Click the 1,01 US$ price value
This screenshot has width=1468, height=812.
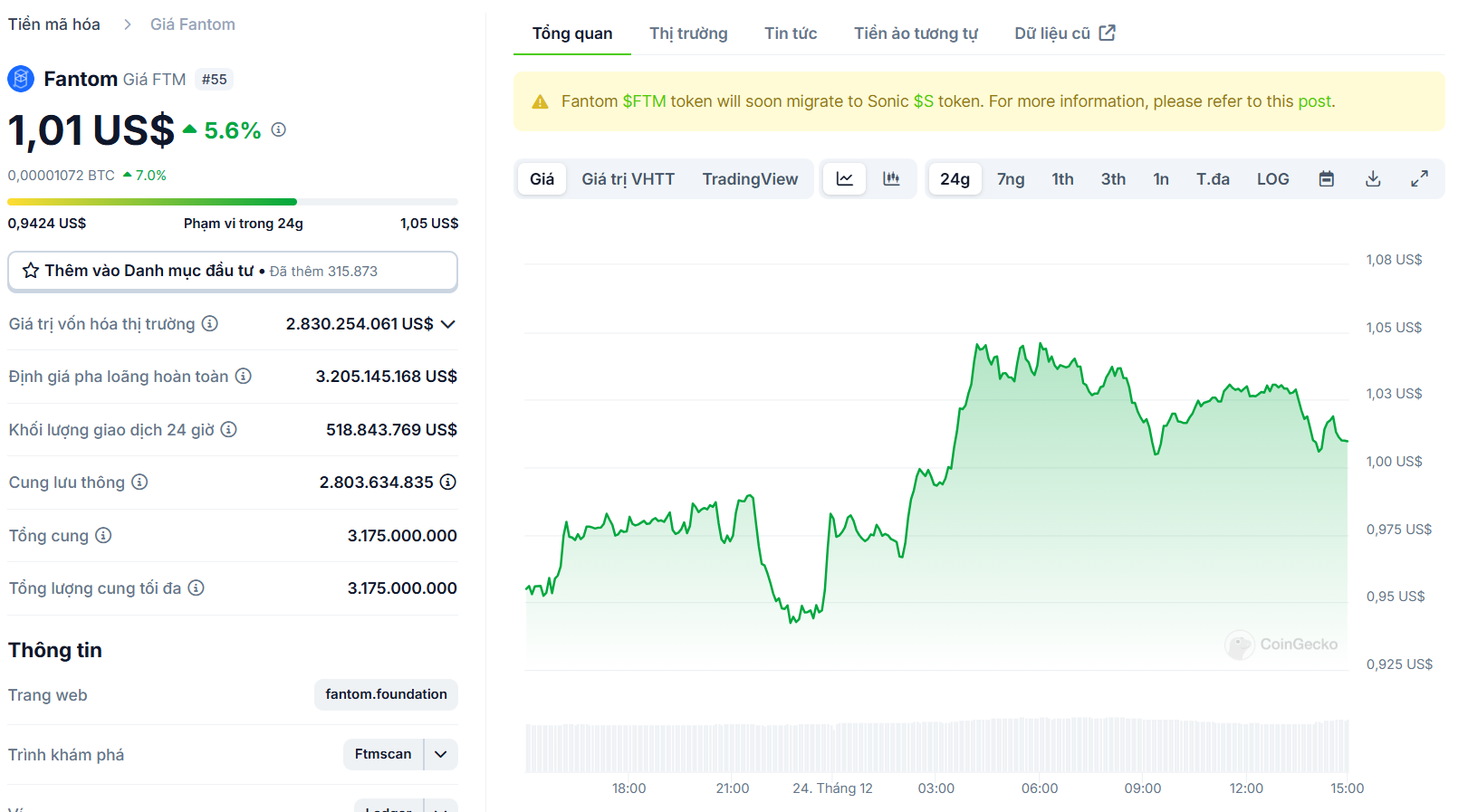[x=91, y=130]
